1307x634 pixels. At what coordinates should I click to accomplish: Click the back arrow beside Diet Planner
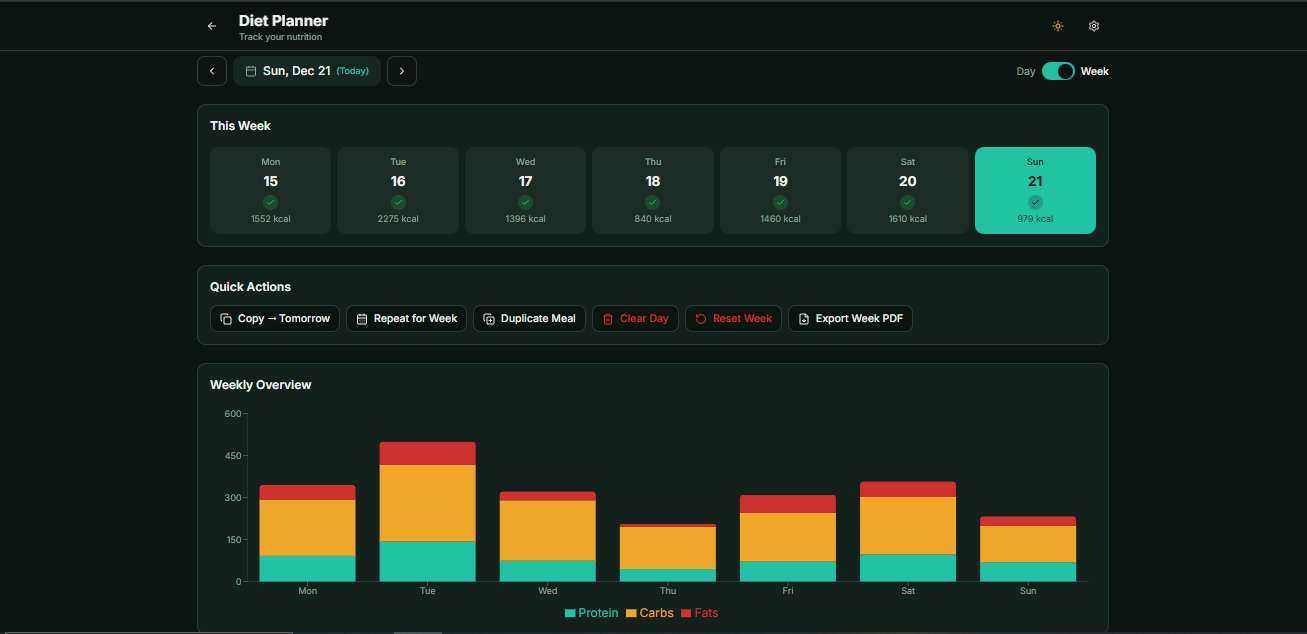tap(211, 25)
